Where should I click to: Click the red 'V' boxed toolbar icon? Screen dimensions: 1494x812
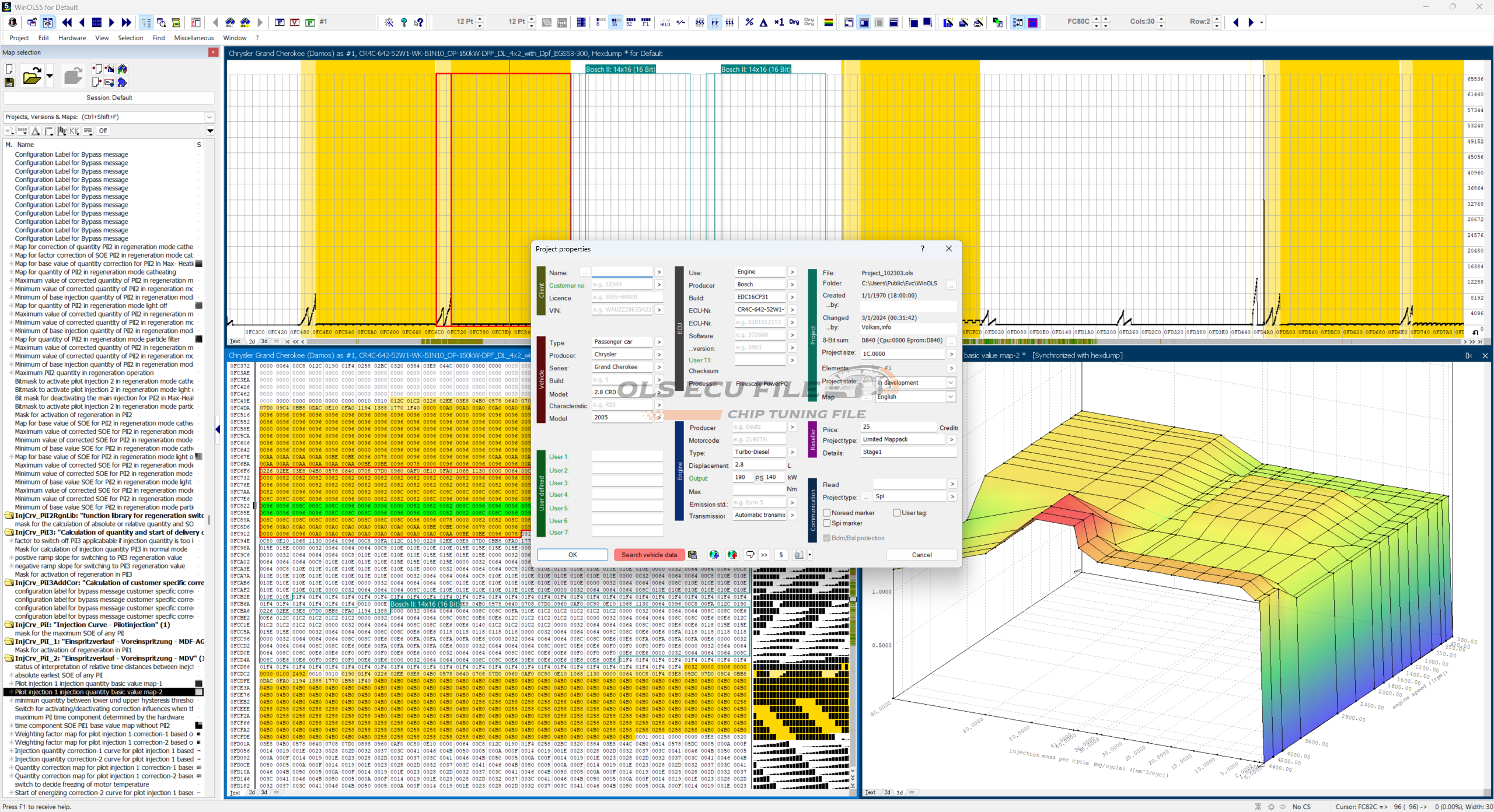295,22
